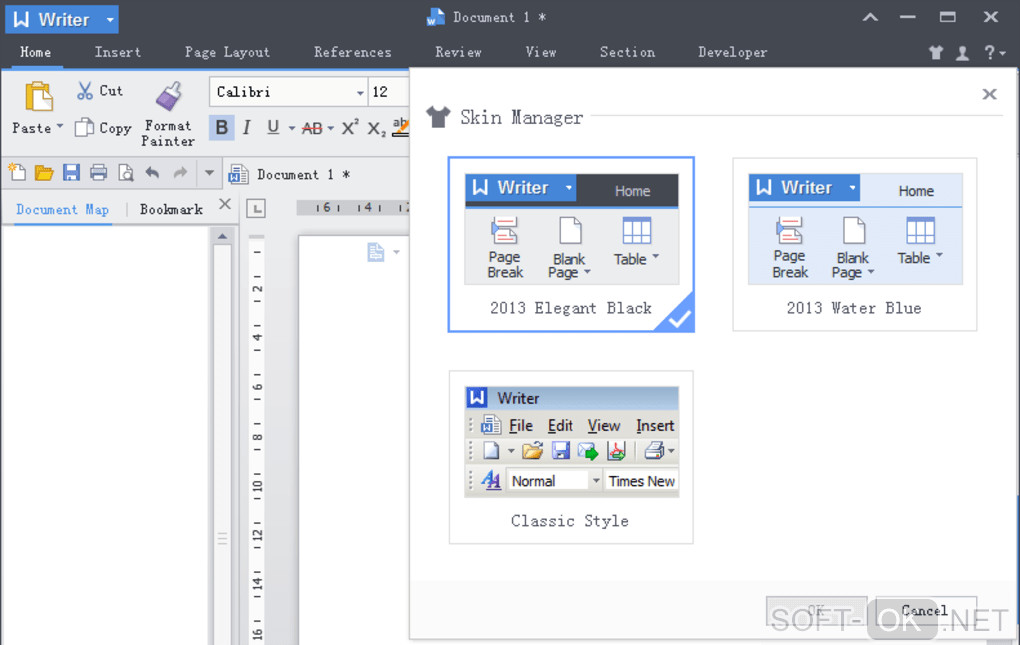Open the Developer tab
Screen dimensions: 1020x645
tap(733, 52)
